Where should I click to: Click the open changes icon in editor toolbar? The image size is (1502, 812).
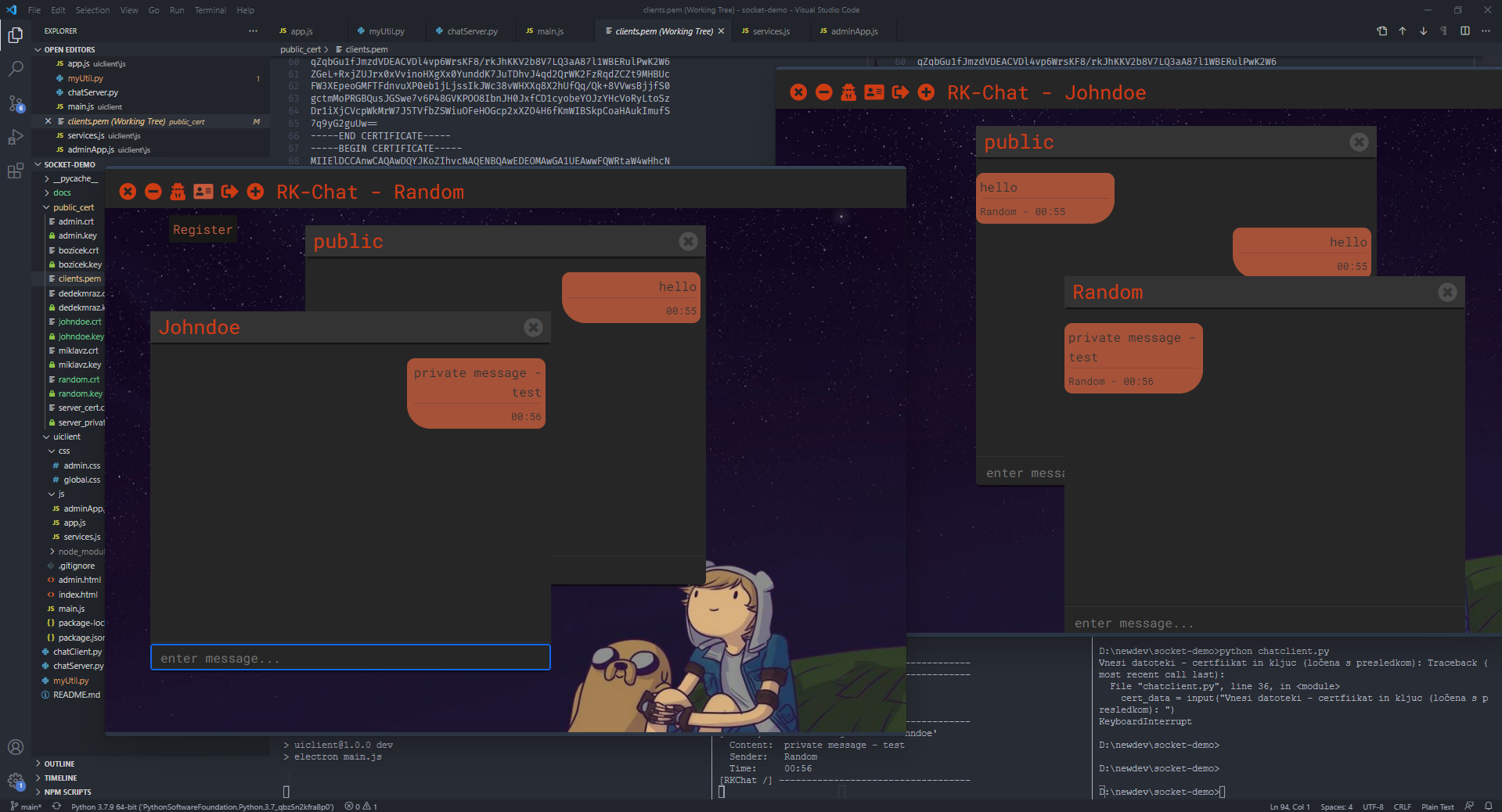pyautogui.click(x=1381, y=31)
